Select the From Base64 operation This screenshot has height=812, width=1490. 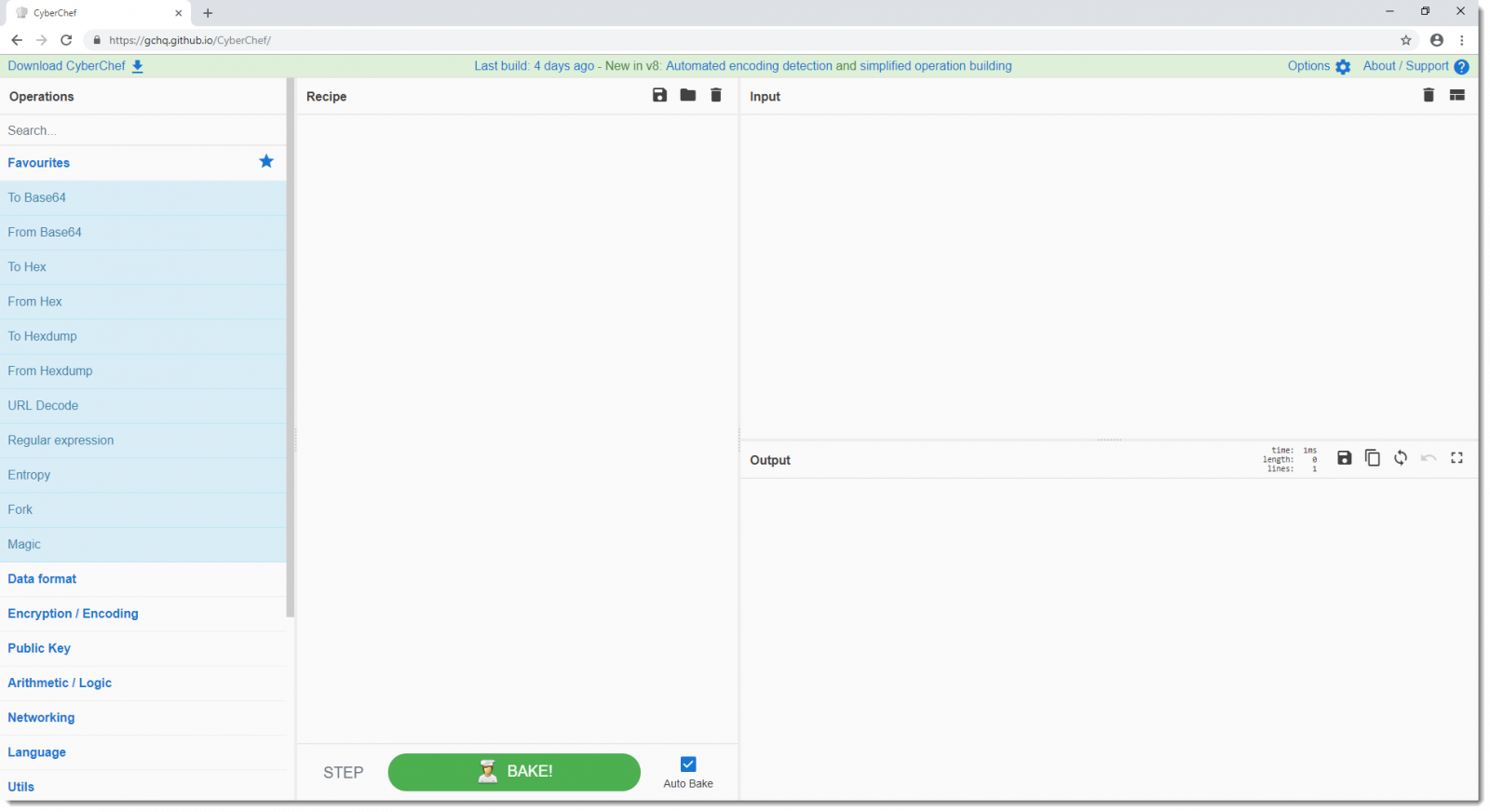[x=143, y=232]
